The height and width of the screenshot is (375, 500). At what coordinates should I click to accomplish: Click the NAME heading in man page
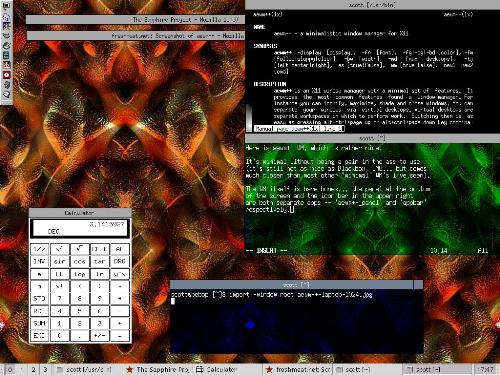point(259,27)
